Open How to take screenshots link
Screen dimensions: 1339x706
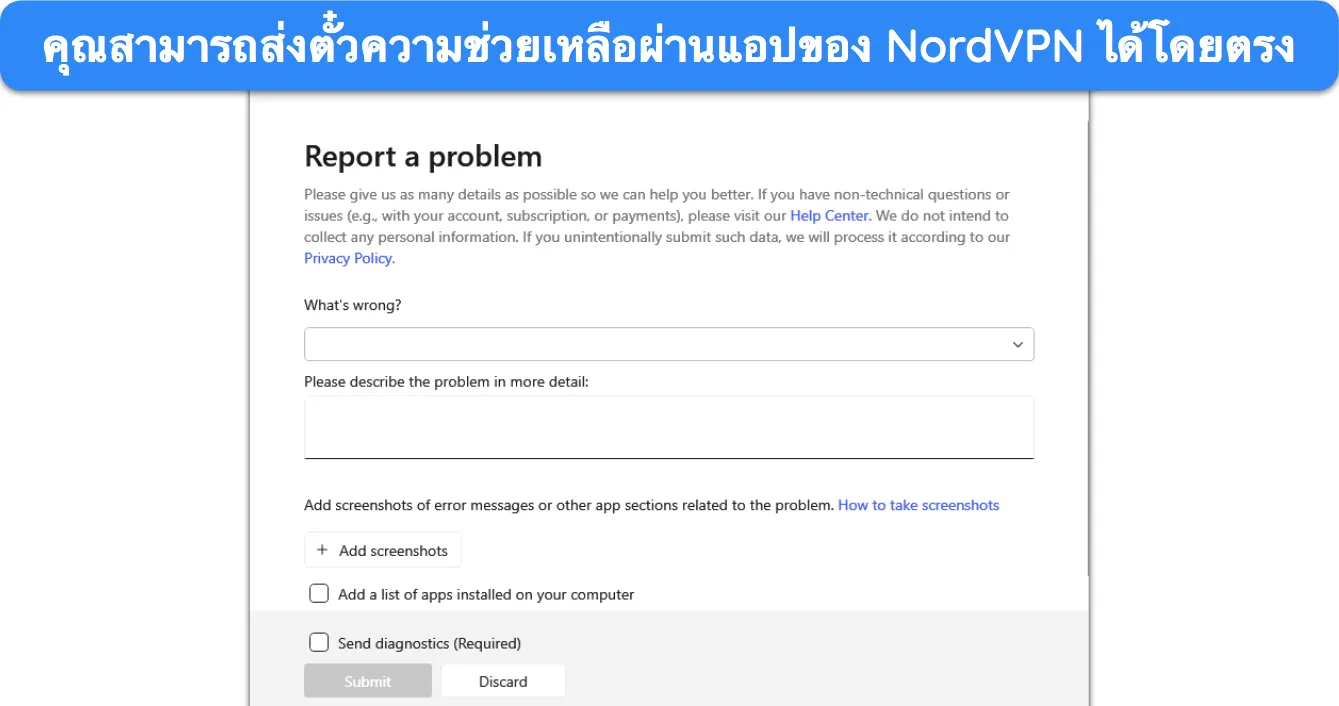coord(918,505)
